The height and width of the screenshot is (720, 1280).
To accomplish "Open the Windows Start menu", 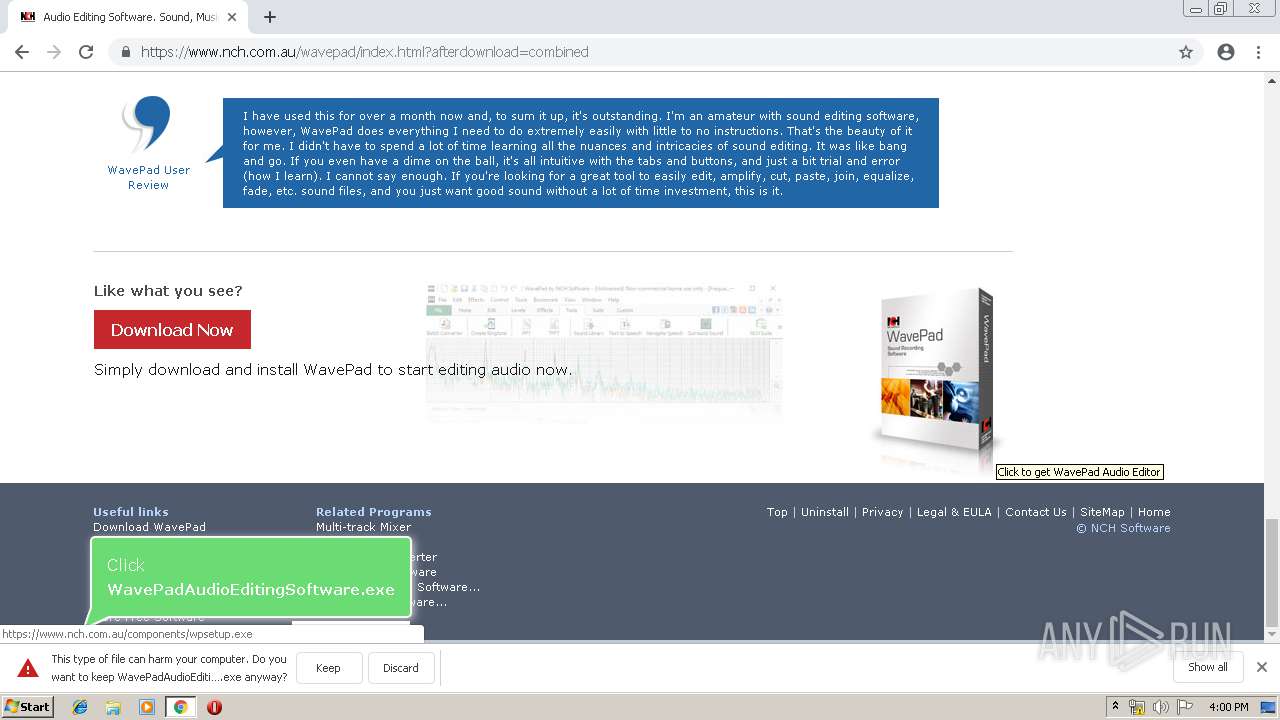I will click(x=27, y=706).
